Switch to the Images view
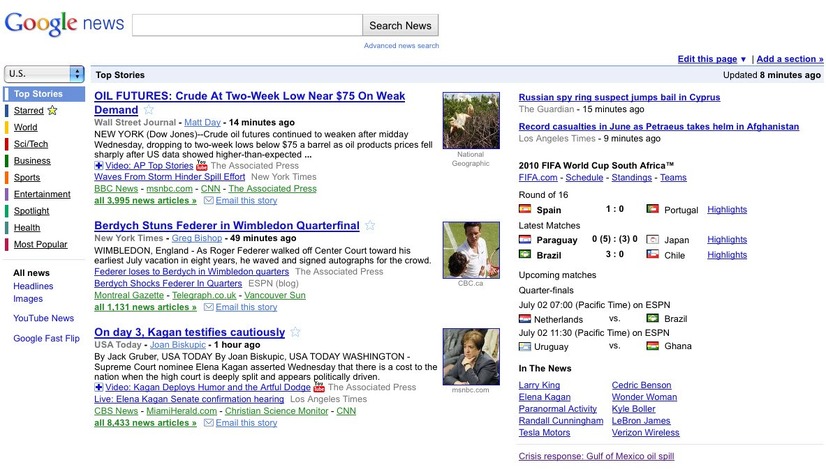826x469 pixels. [x=28, y=299]
